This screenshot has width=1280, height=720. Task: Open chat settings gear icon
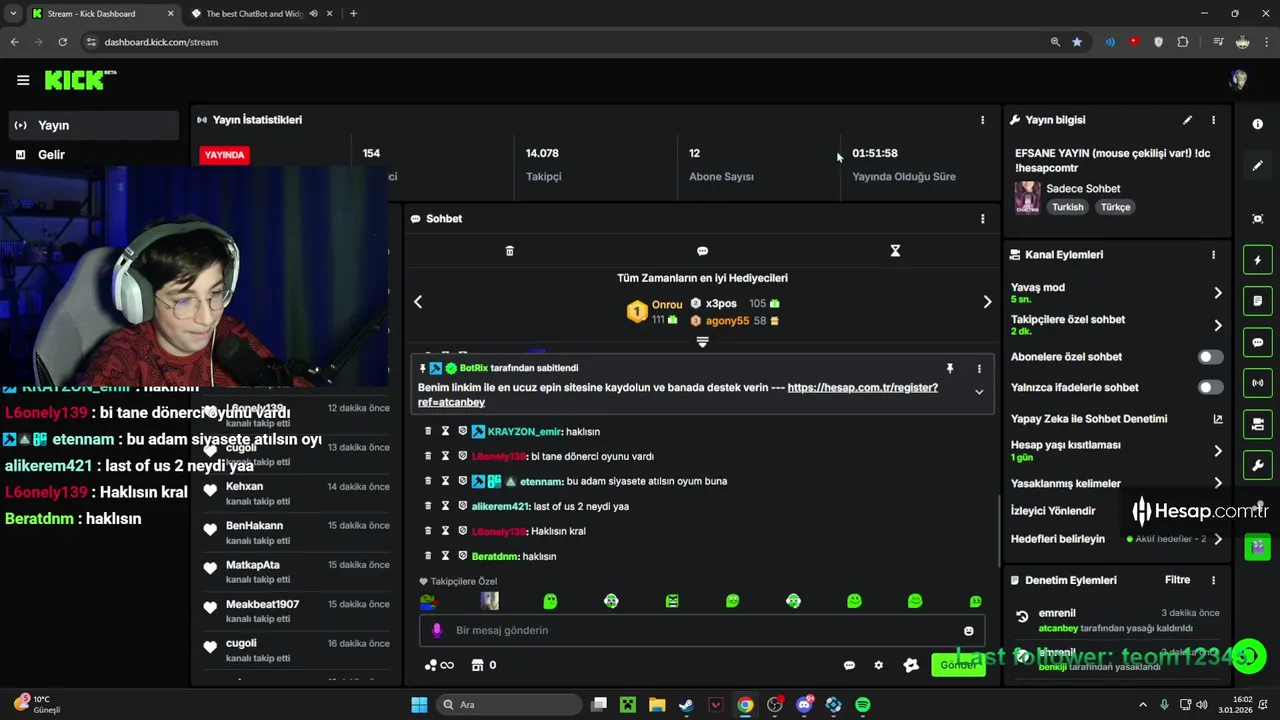879,665
